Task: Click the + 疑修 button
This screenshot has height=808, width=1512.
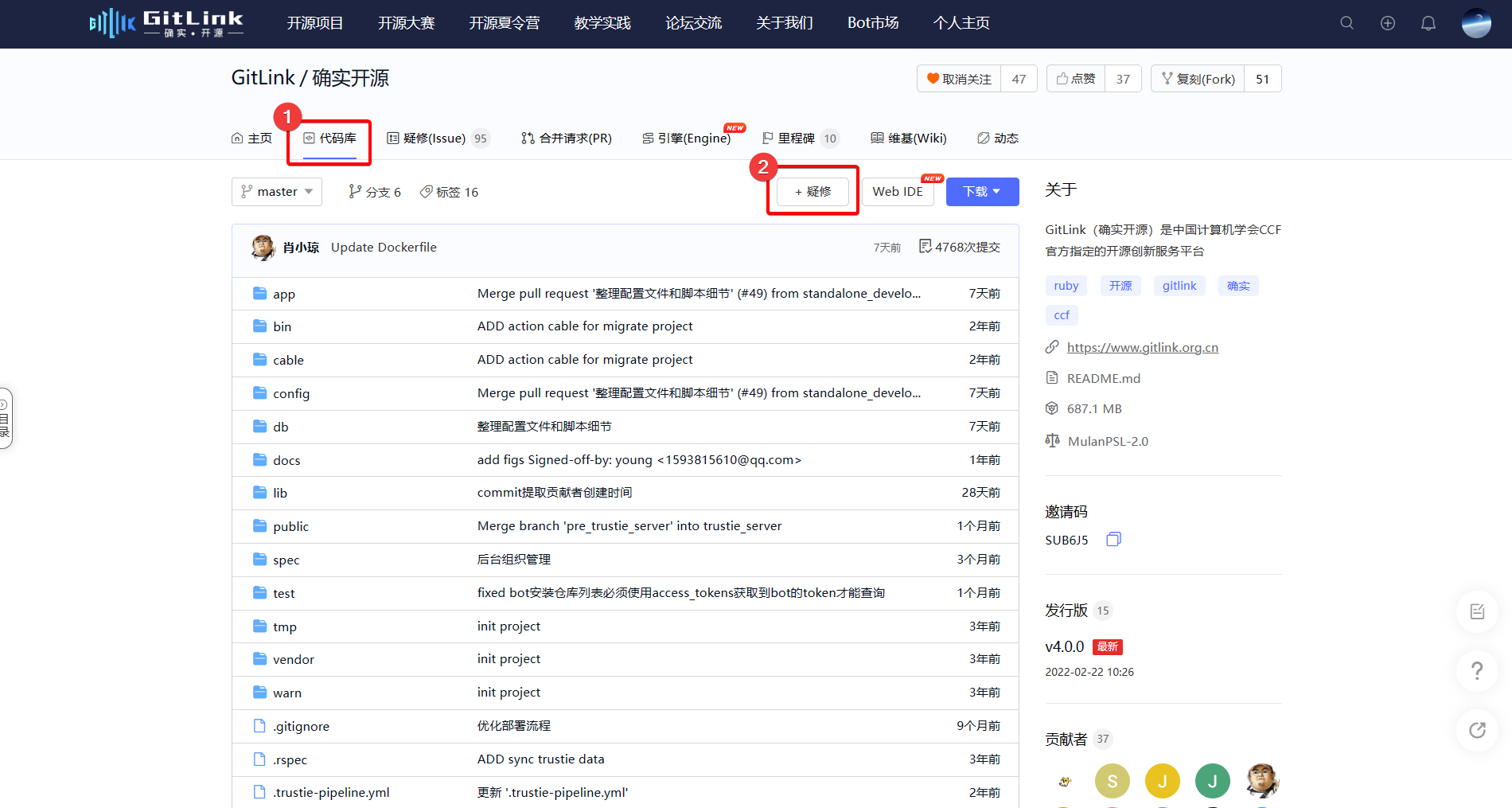Action: [x=813, y=192]
